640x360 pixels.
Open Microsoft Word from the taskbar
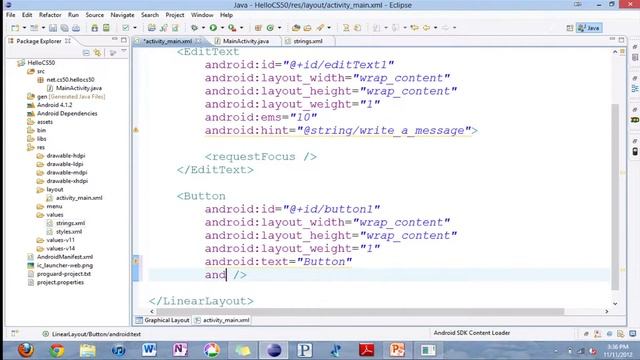coord(149,350)
